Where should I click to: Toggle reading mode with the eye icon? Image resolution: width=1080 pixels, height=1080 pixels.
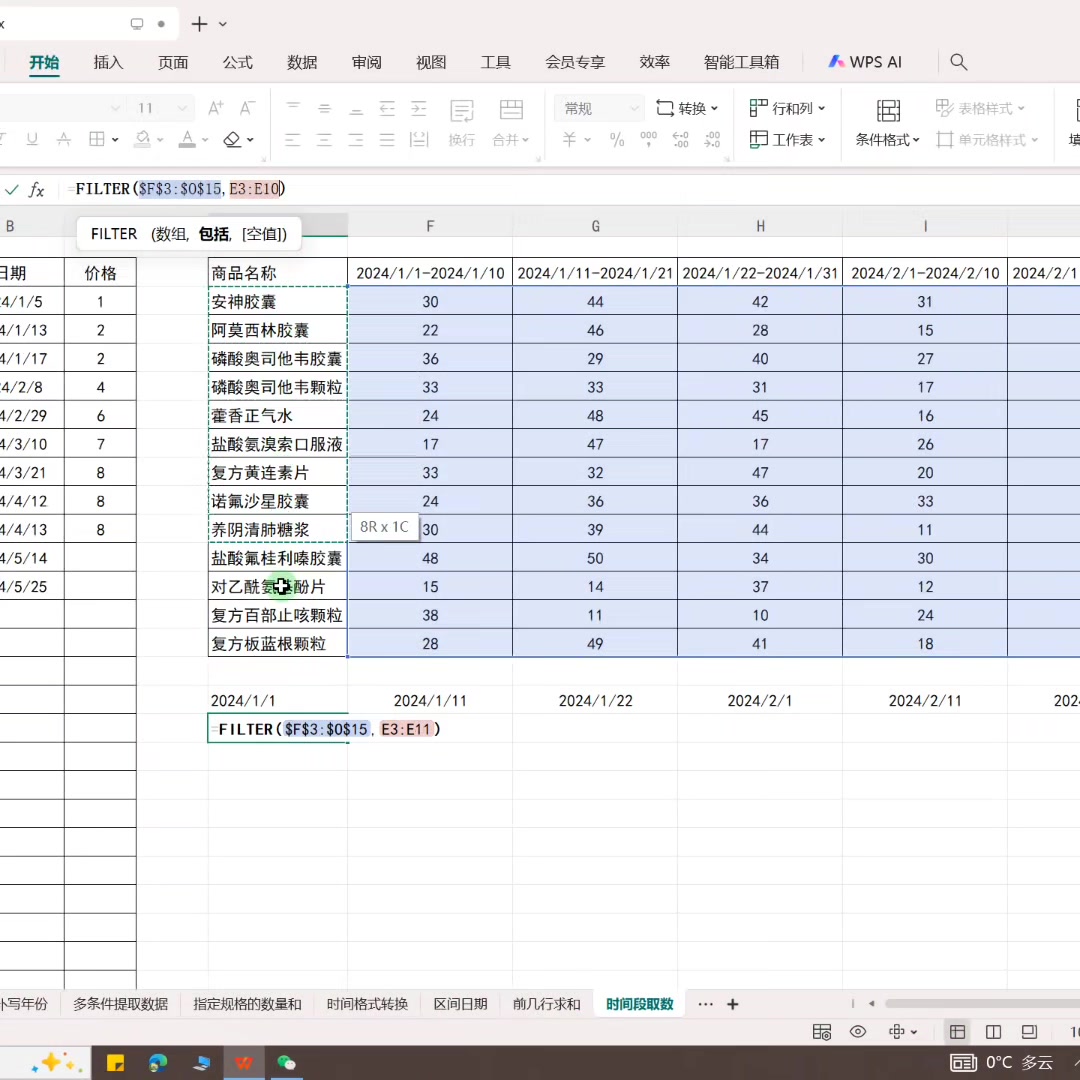[x=857, y=1031]
